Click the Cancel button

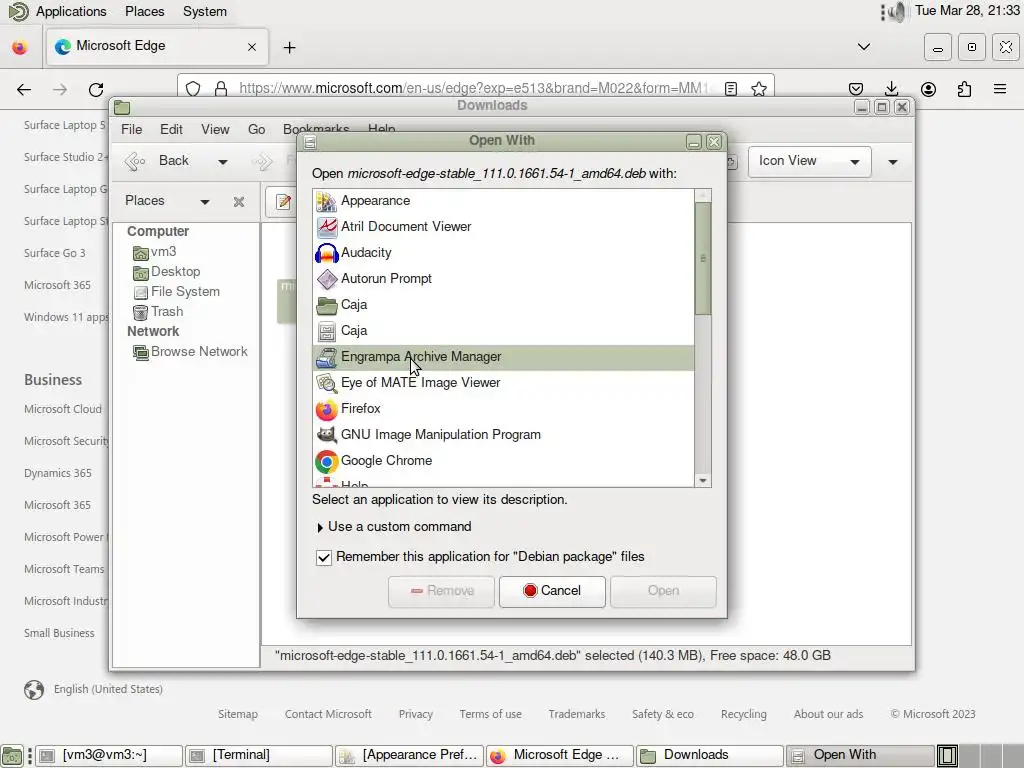[552, 591]
